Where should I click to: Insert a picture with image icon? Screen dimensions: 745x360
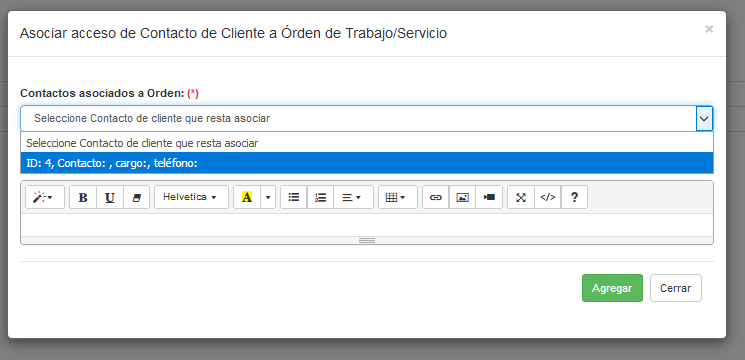tap(462, 197)
